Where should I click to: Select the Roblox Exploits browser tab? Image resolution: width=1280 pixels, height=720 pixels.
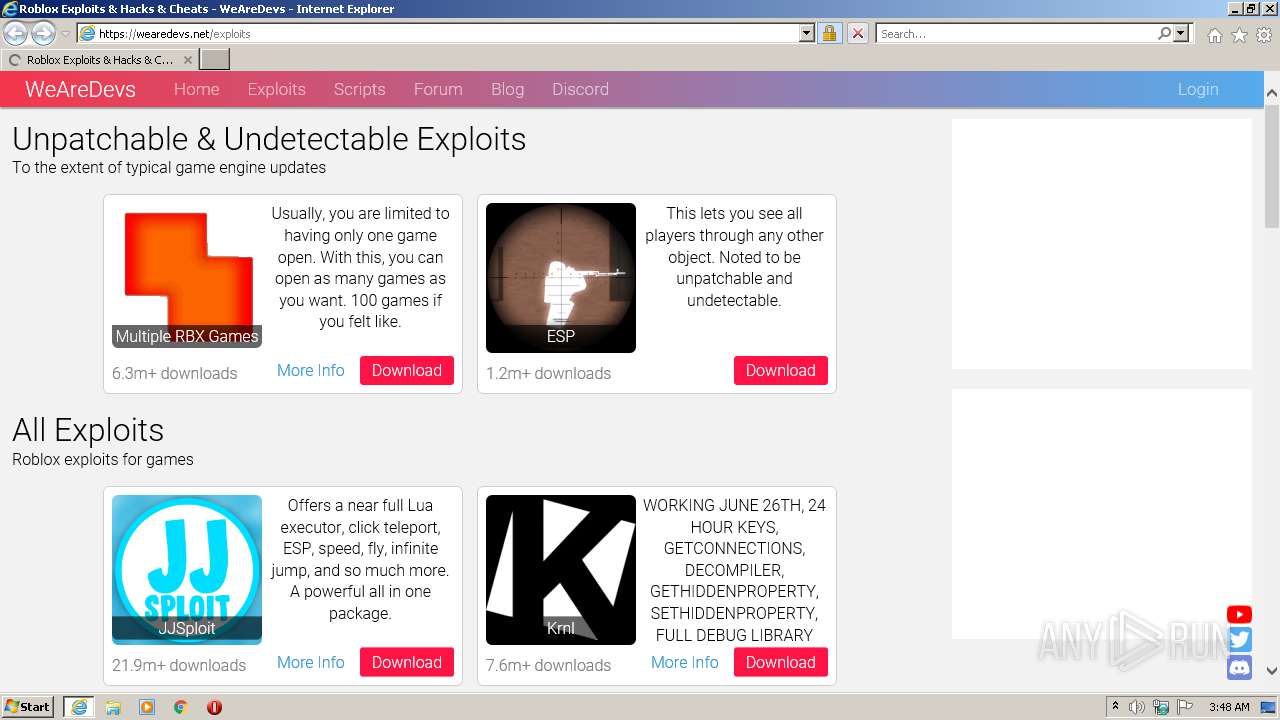pyautogui.click(x=99, y=60)
